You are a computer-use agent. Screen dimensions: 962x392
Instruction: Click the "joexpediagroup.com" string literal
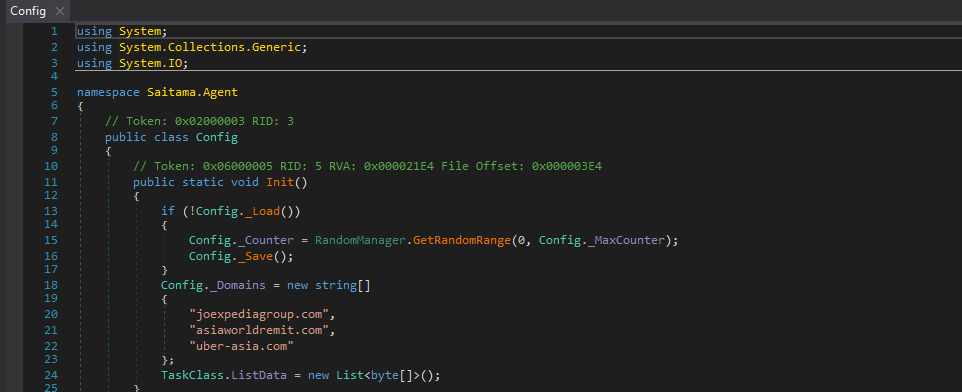(260, 315)
